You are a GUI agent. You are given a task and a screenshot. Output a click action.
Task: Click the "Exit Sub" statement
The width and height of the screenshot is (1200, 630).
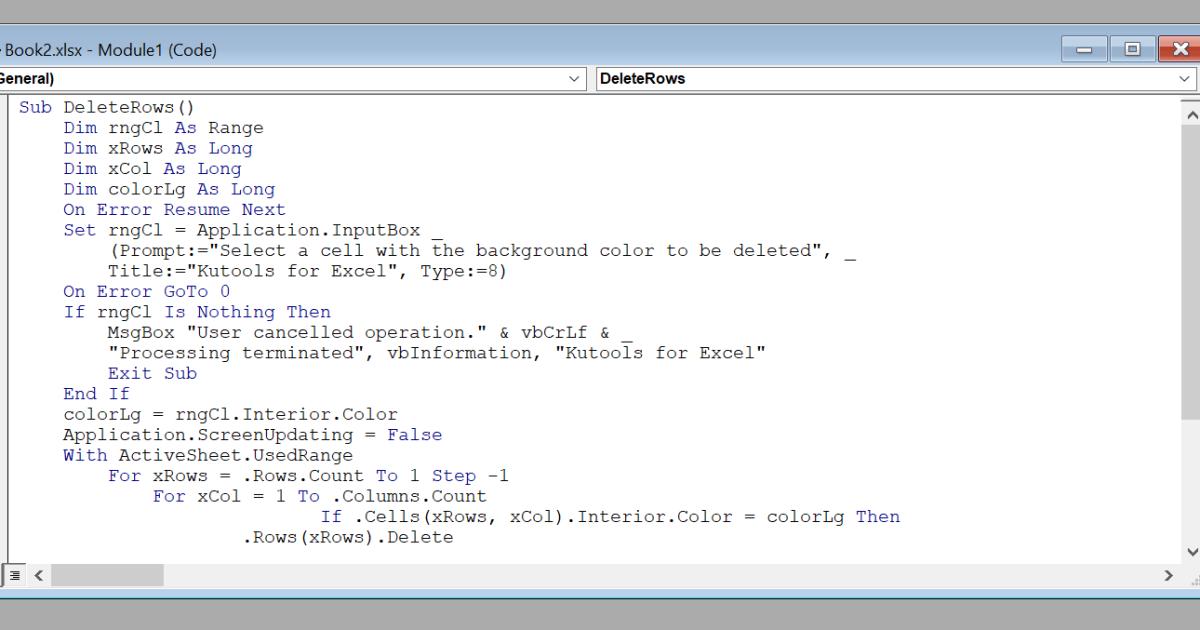coord(152,373)
